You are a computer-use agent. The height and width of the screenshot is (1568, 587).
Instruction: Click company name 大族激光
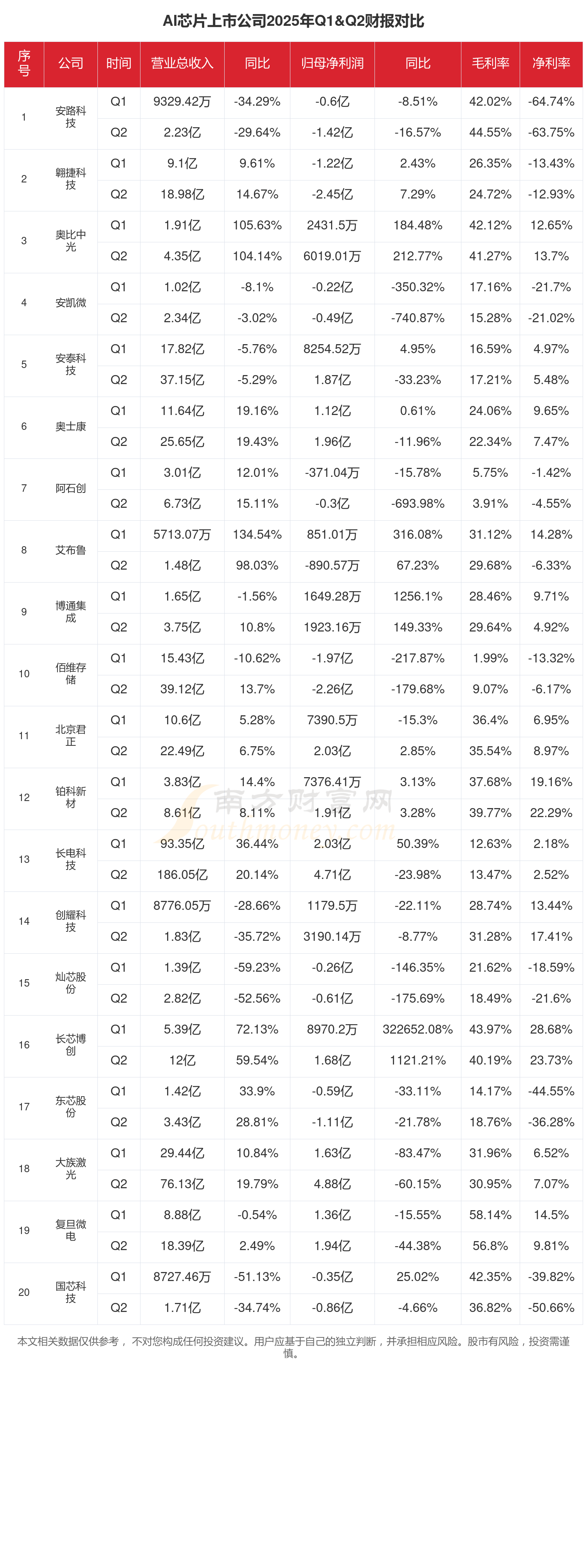click(x=70, y=1168)
